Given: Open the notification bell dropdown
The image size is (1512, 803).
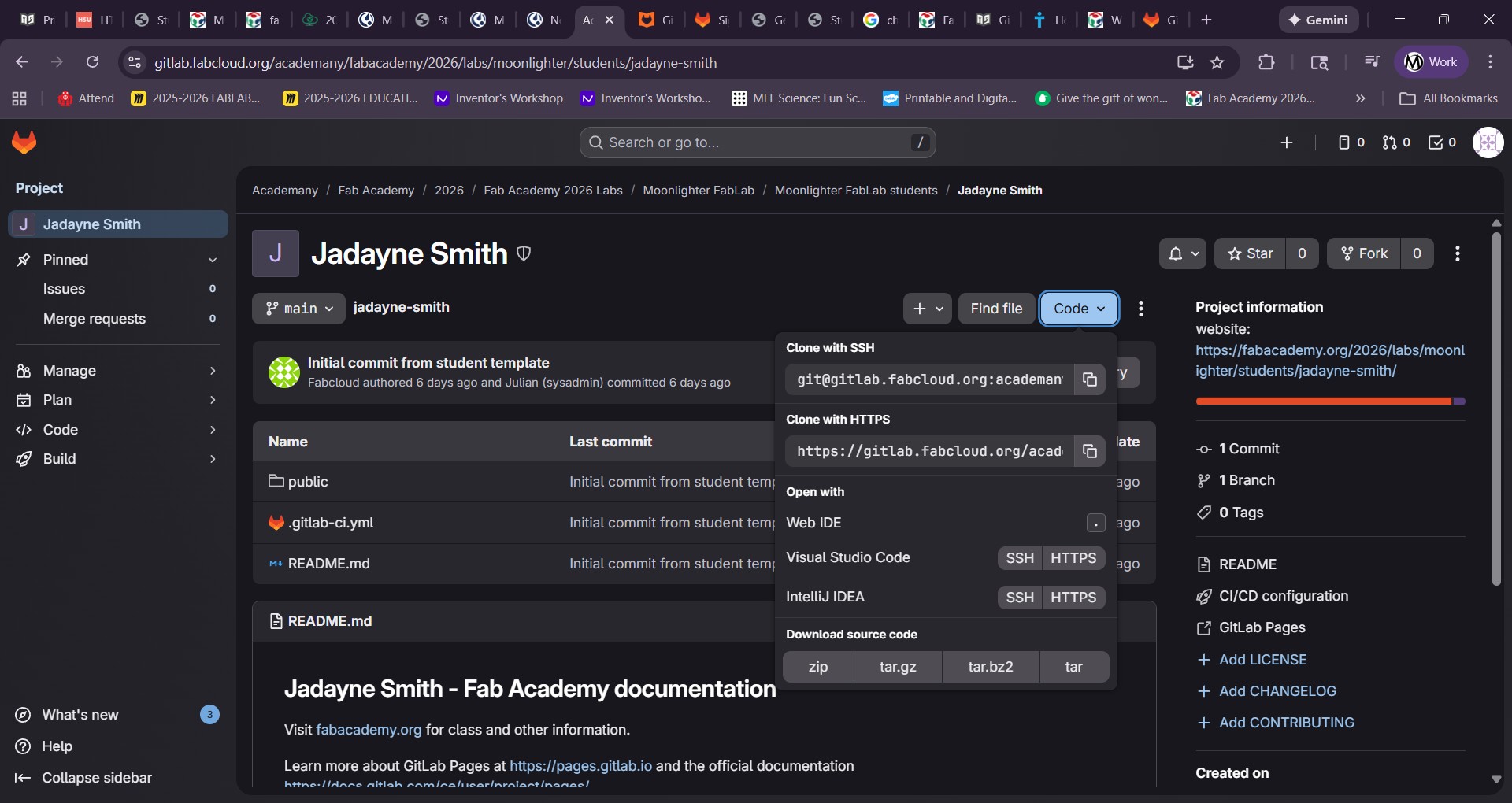Looking at the screenshot, I should 1182,253.
